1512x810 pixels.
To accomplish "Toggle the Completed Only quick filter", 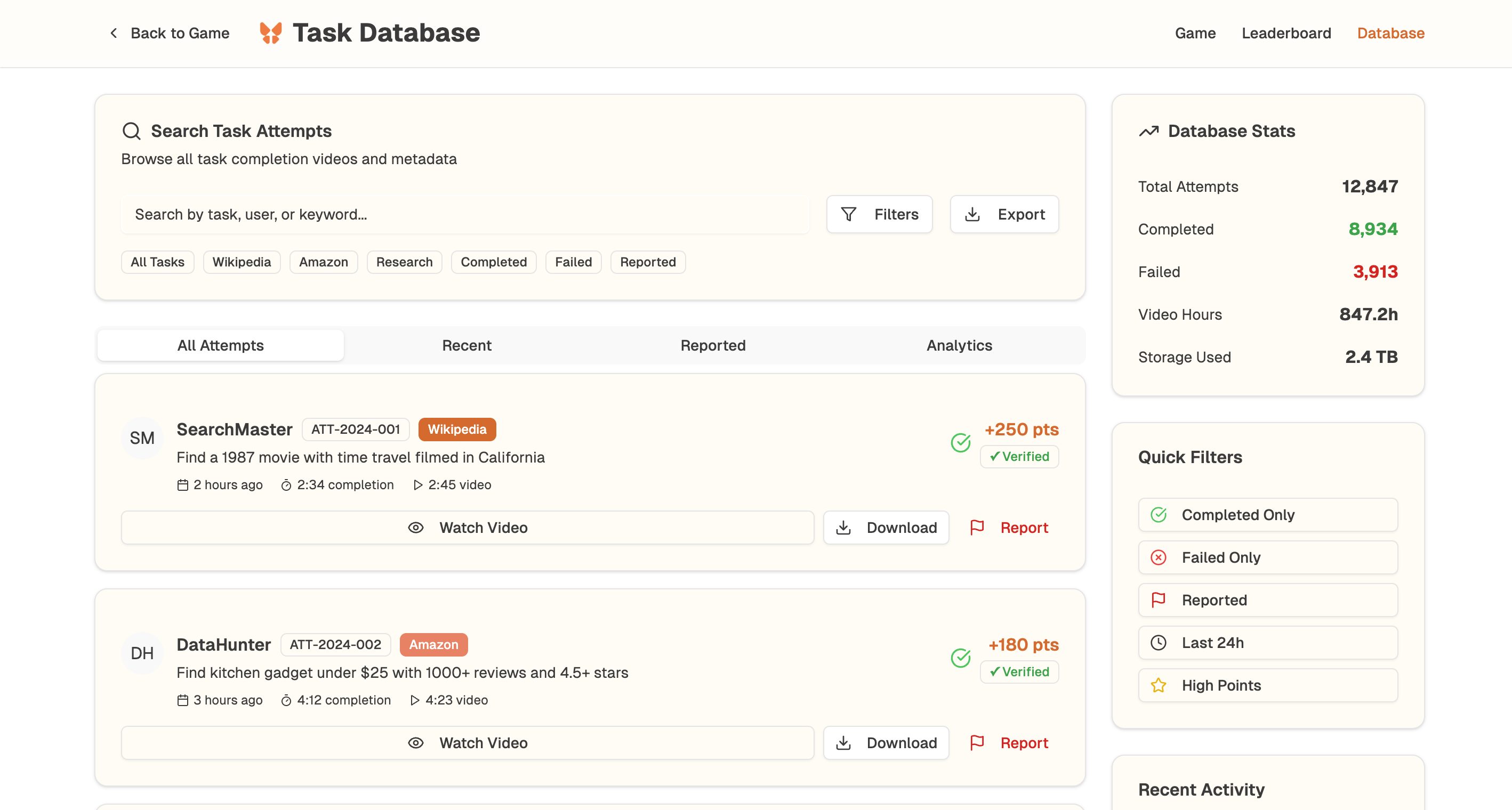I will click(x=1268, y=514).
